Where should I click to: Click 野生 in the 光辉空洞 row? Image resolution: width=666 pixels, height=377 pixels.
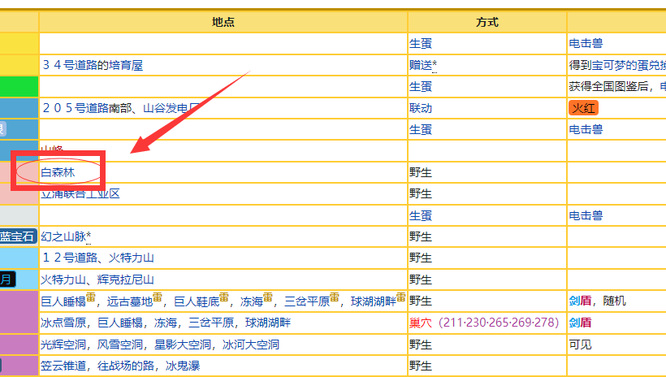420,344
